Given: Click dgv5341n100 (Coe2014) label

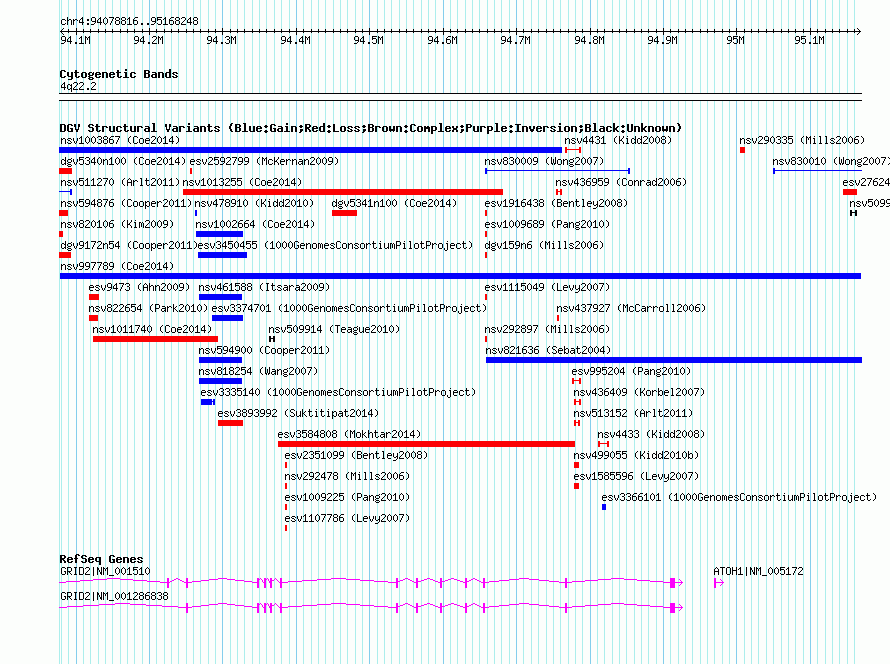Looking at the screenshot, I should pos(394,203).
